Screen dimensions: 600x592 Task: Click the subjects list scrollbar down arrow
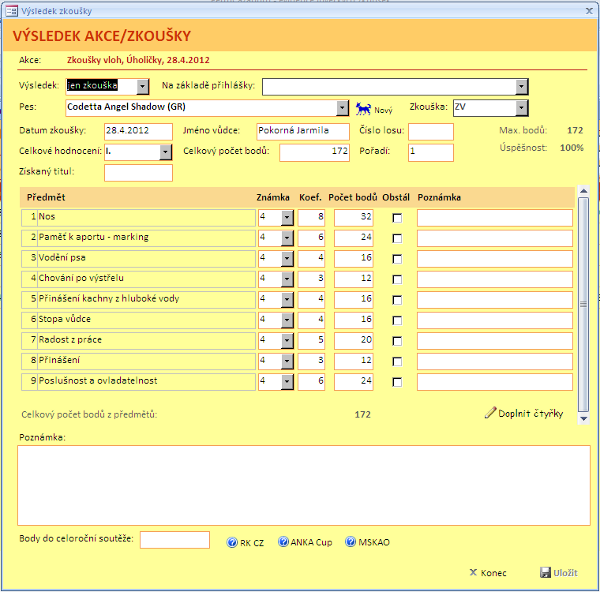[584, 419]
